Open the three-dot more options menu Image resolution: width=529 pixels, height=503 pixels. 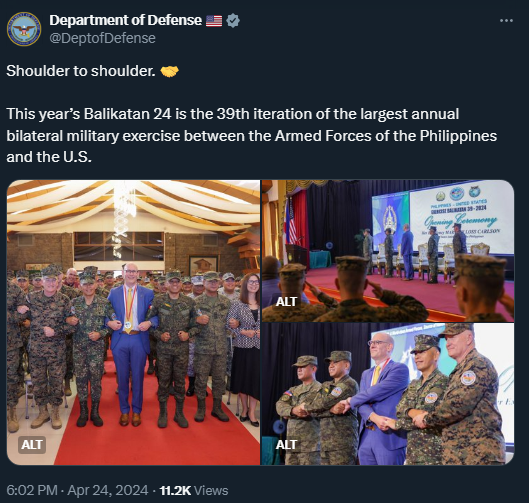[506, 21]
